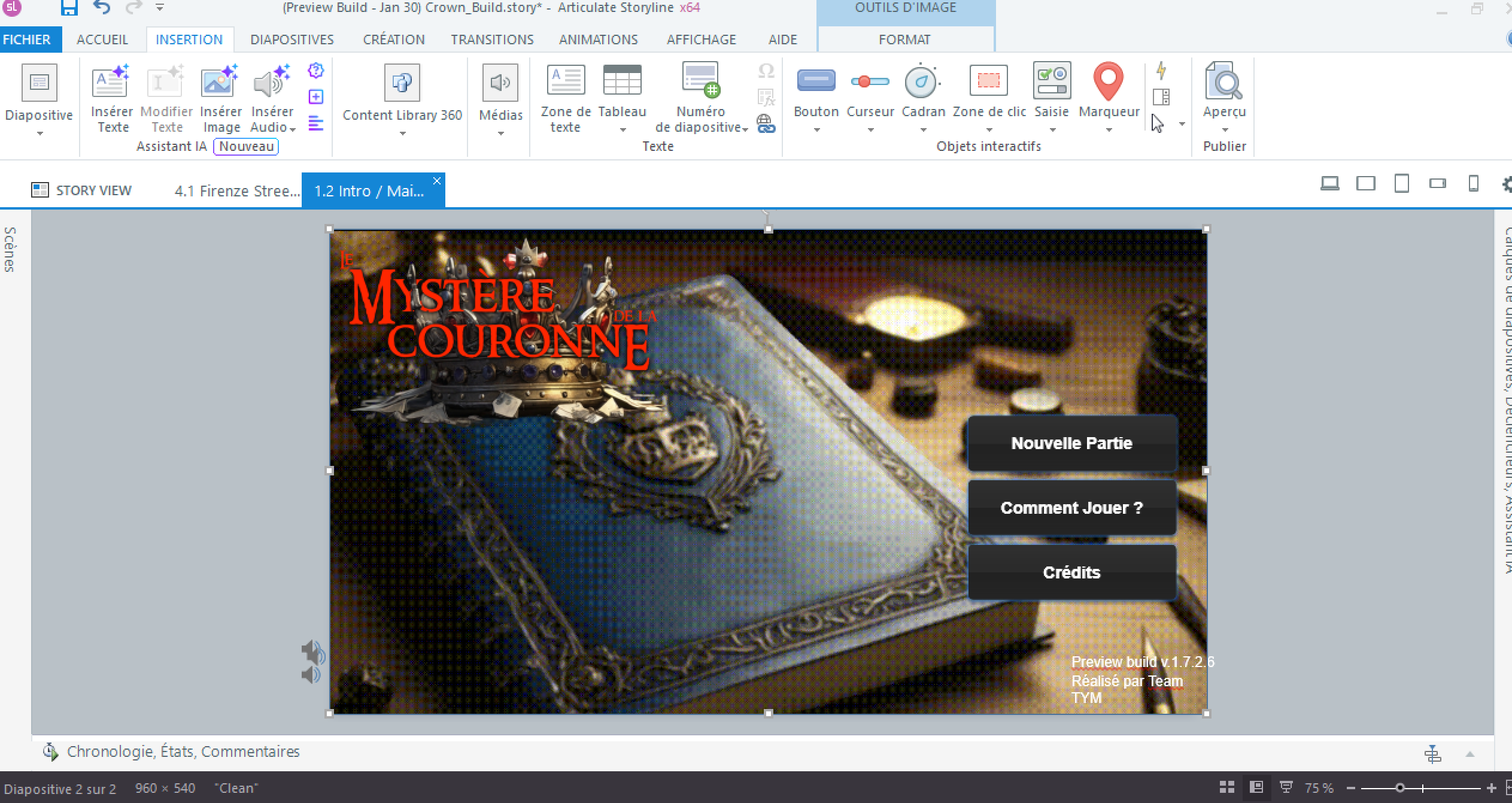
Task: Expand the Diapositive dropdown arrow
Action: pyautogui.click(x=40, y=134)
